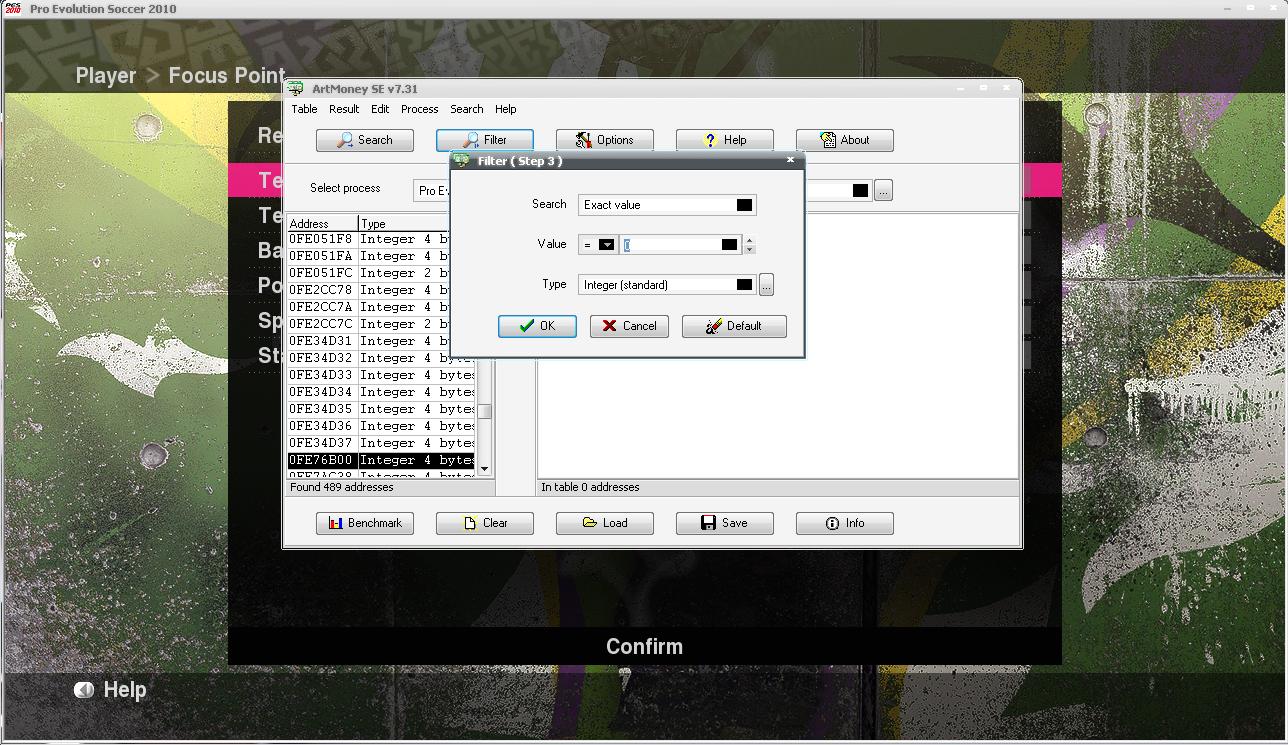Open the Result menu
1288x745 pixels.
point(344,109)
